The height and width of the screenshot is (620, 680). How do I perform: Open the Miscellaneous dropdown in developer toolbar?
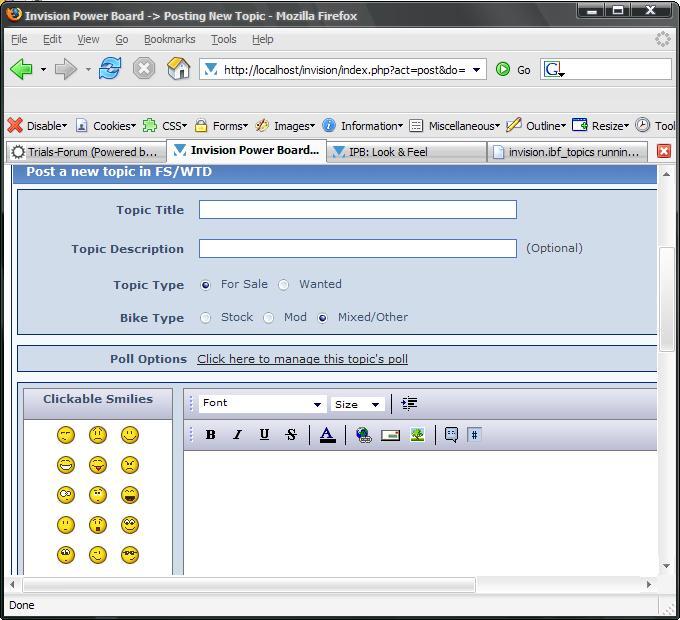pos(454,126)
